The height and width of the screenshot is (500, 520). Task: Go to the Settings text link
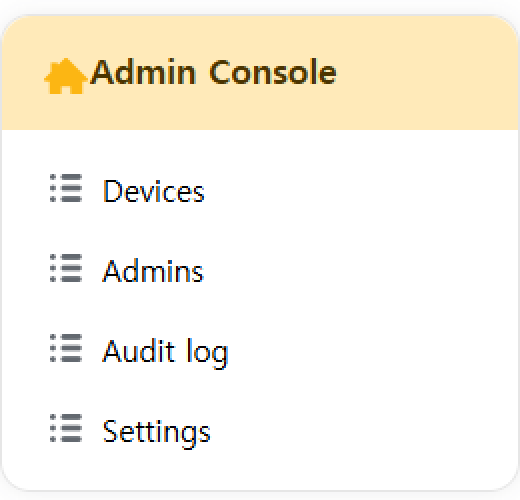tap(156, 432)
